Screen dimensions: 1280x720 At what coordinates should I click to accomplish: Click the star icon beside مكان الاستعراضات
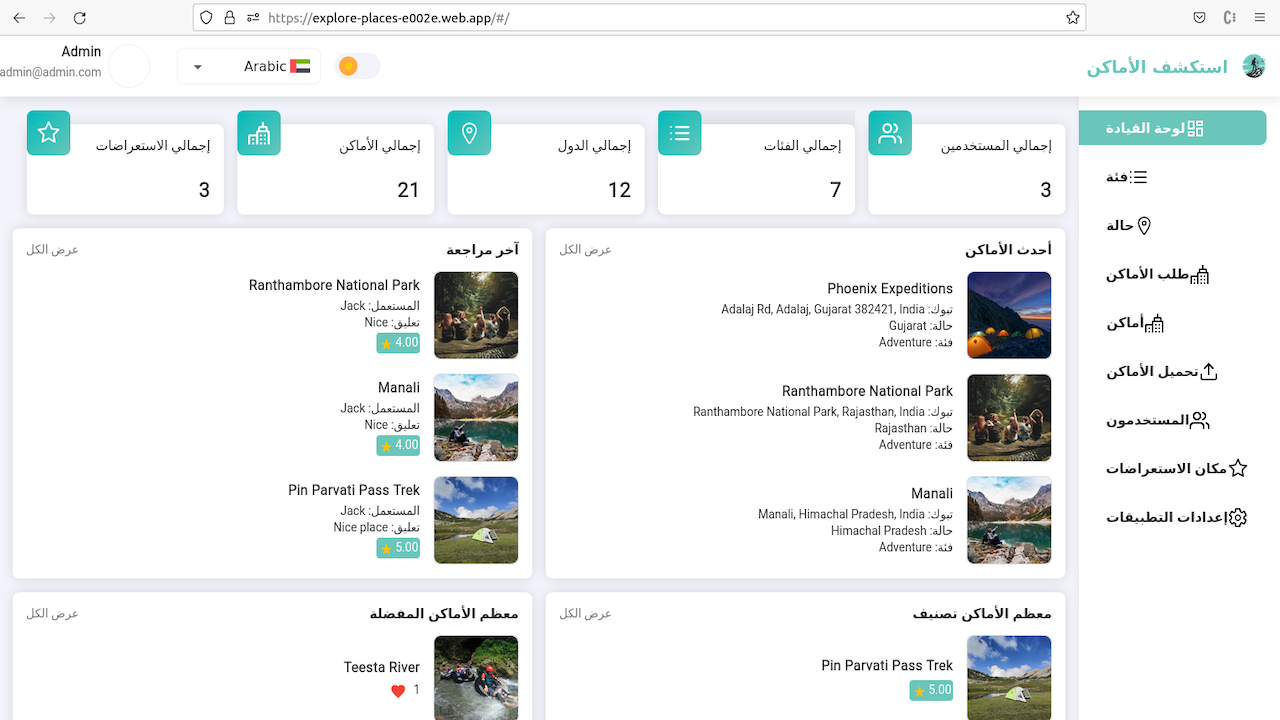pos(1239,466)
